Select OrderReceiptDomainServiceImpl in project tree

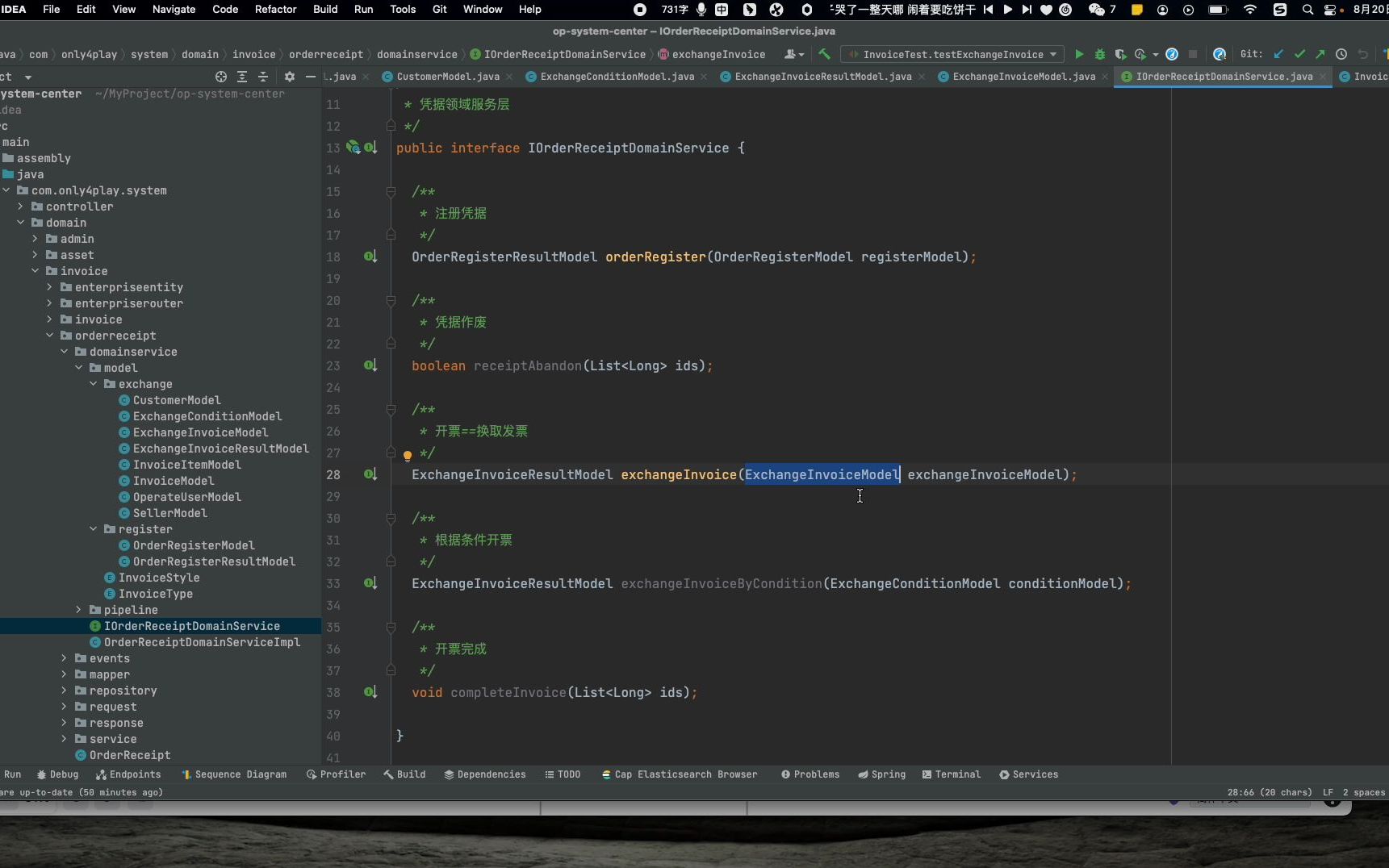click(x=202, y=642)
